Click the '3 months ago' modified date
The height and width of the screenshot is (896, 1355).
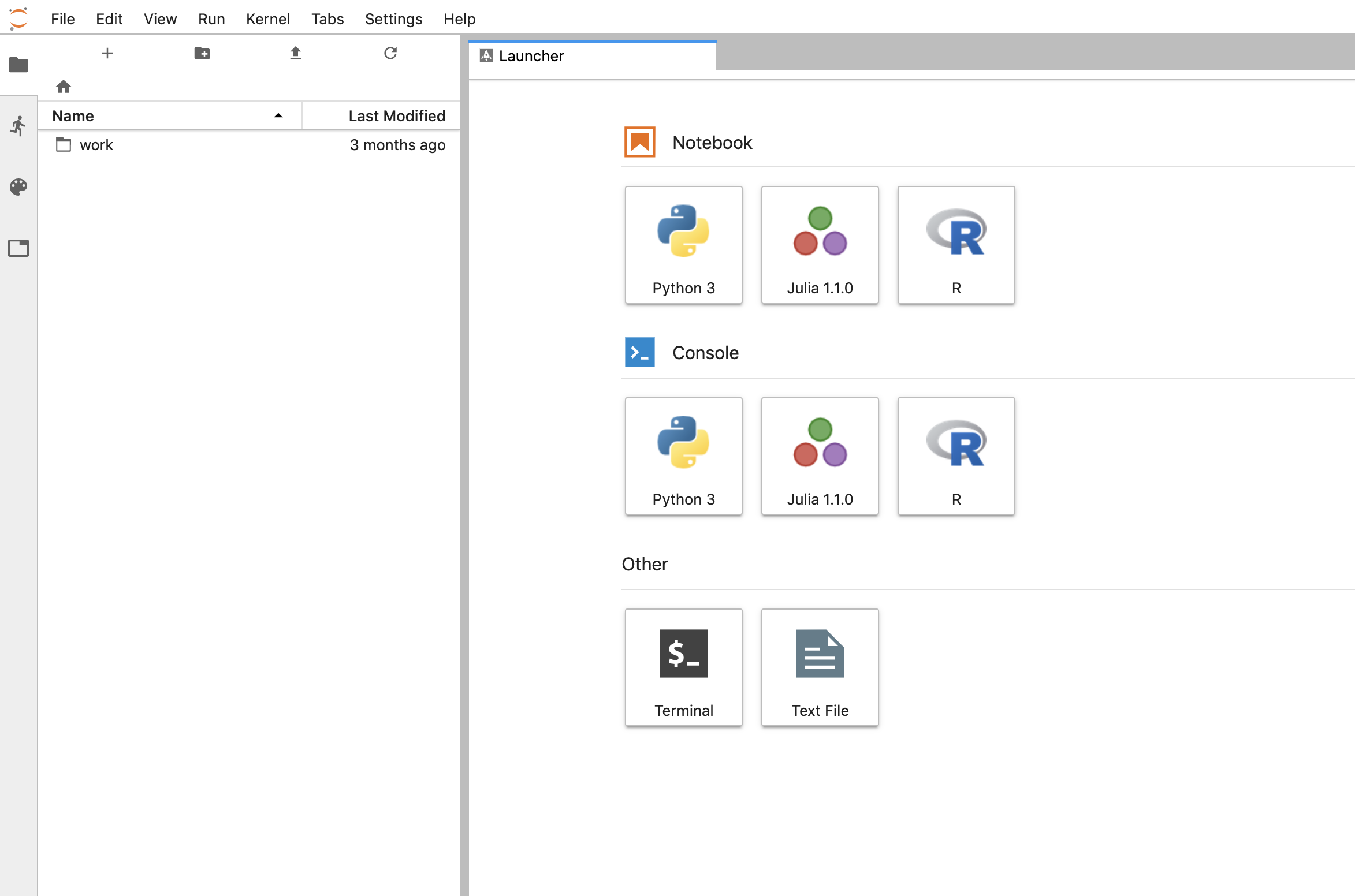pyautogui.click(x=397, y=144)
